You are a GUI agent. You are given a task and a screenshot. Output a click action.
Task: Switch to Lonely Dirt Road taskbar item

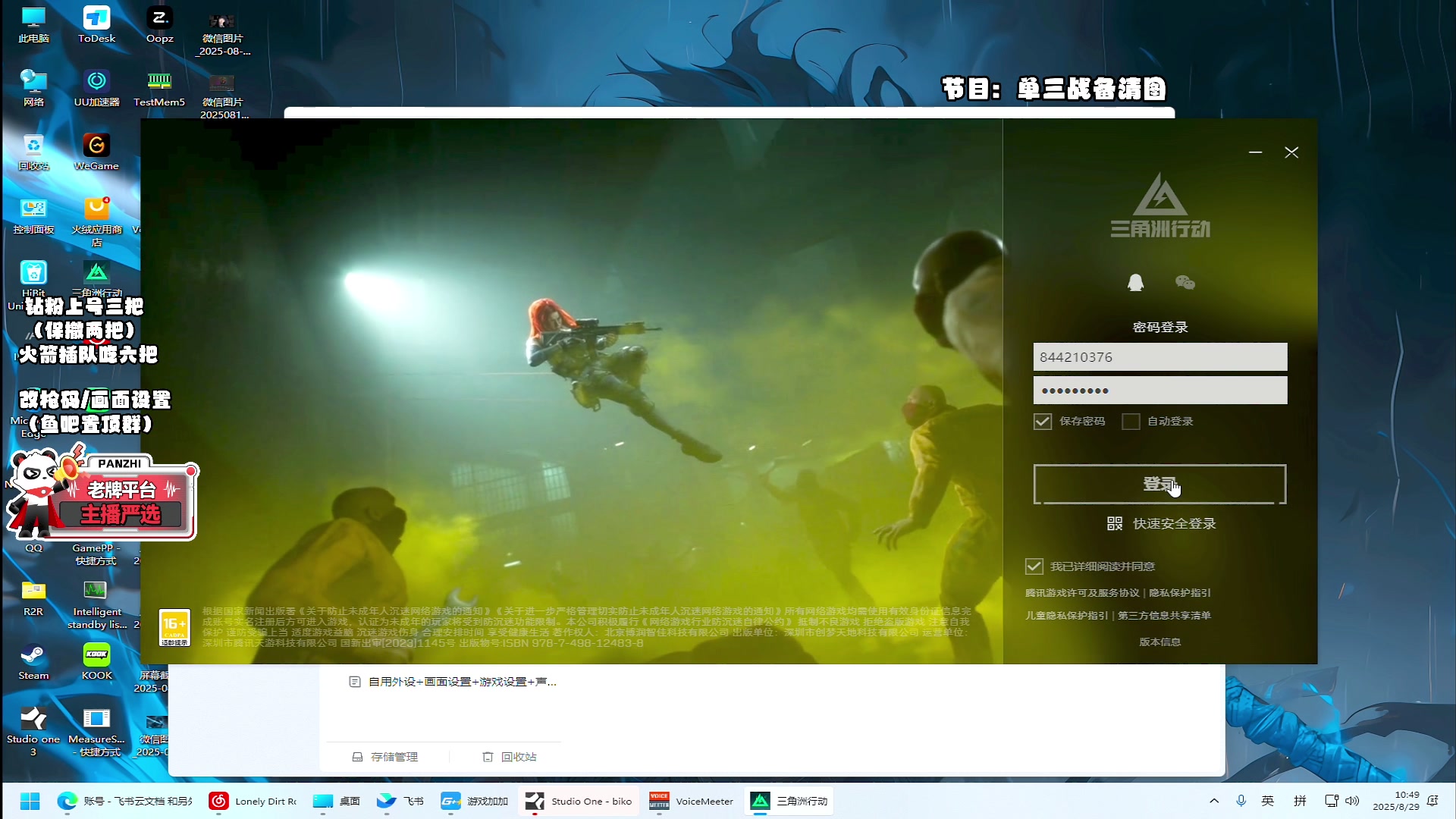click(253, 801)
